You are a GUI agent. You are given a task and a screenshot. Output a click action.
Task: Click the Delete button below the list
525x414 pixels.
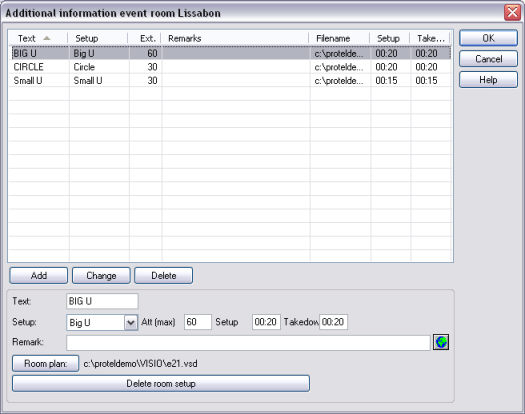[163, 275]
